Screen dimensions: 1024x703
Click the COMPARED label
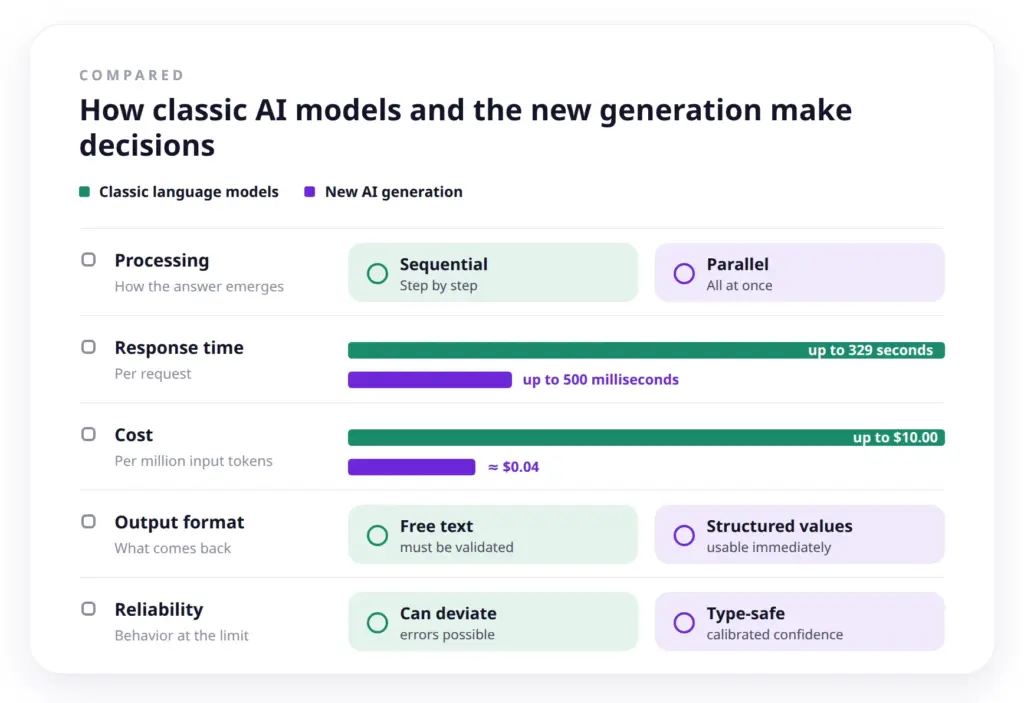point(132,75)
